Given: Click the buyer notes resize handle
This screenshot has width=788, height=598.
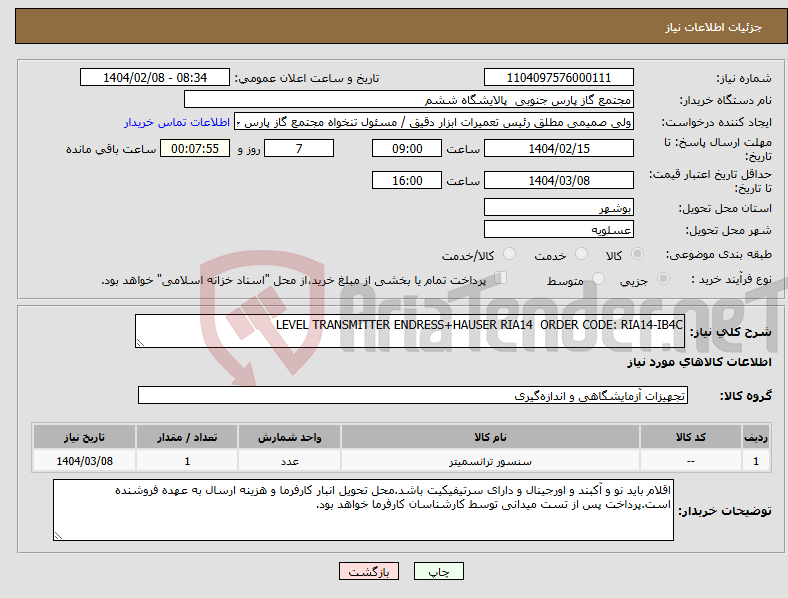Looking at the screenshot, I should (58, 536).
